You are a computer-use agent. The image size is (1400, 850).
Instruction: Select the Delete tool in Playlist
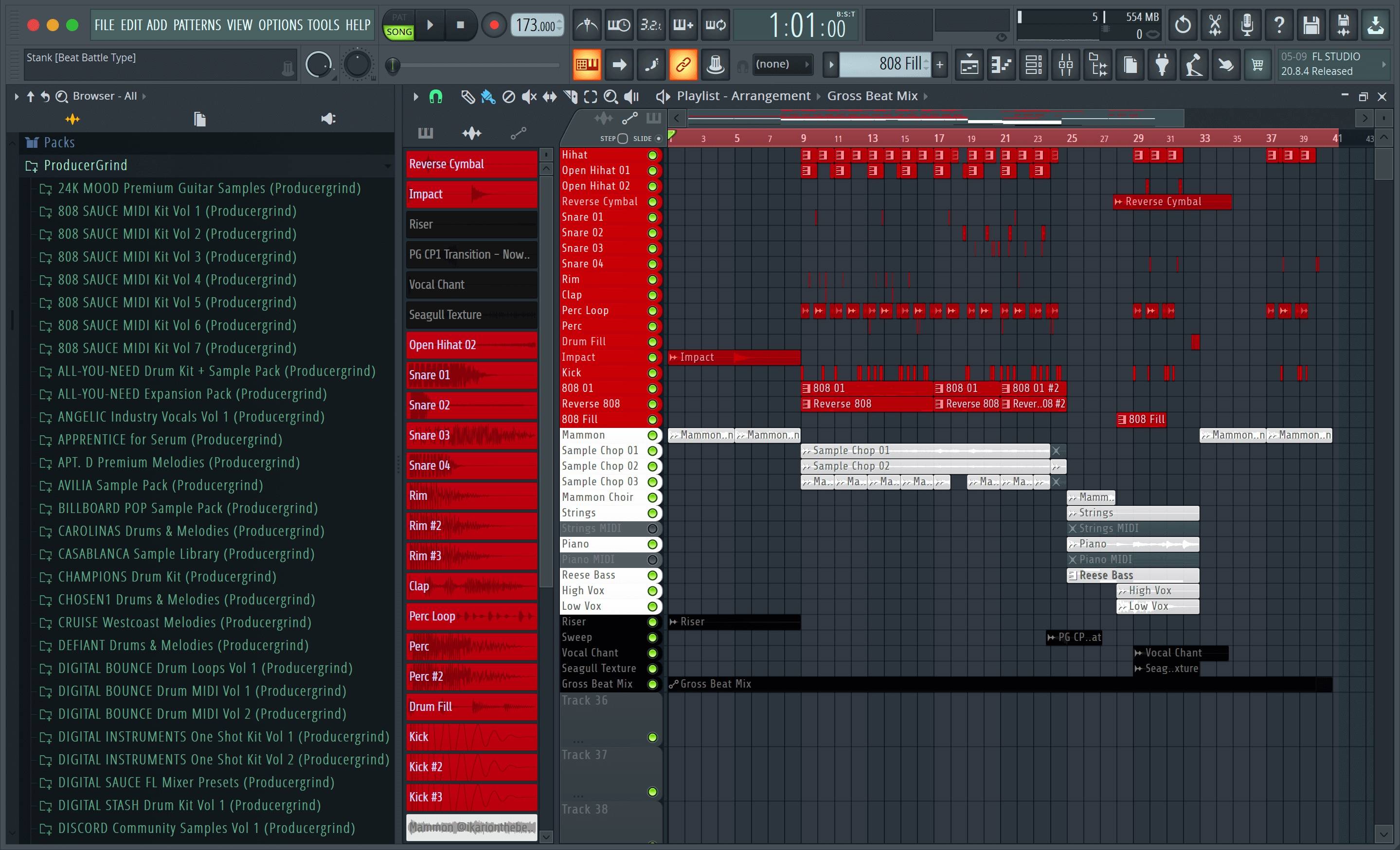(x=508, y=97)
